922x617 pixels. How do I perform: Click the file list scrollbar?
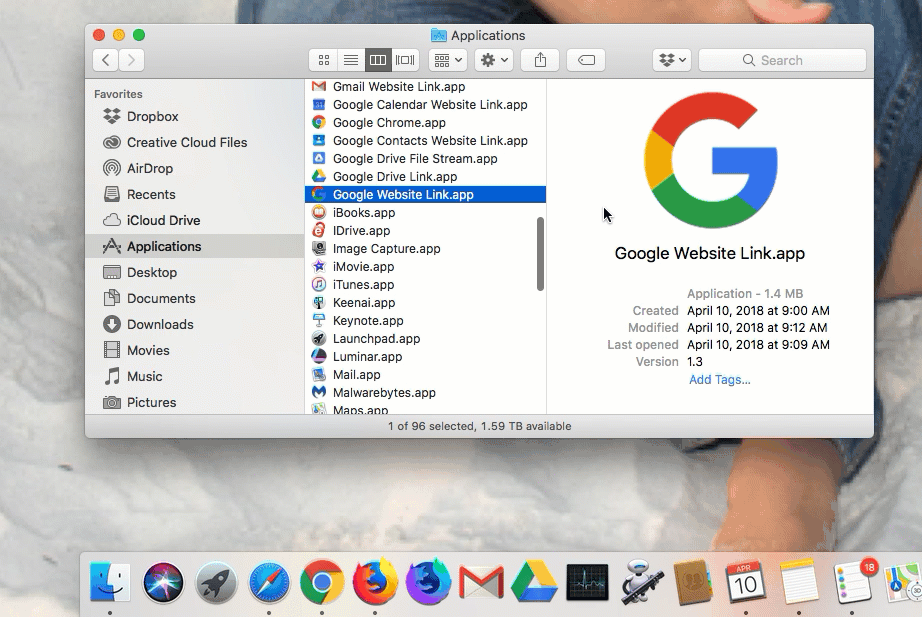pyautogui.click(x=541, y=254)
